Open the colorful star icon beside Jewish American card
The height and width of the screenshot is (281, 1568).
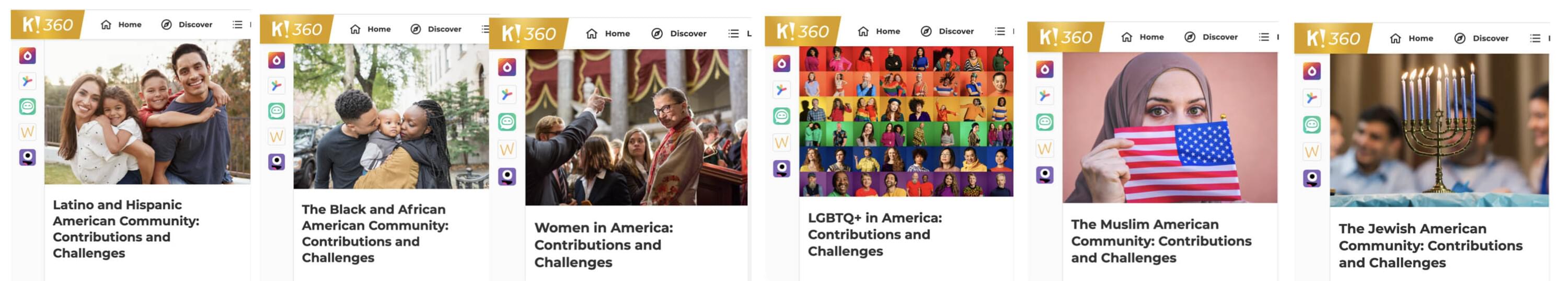(1312, 97)
